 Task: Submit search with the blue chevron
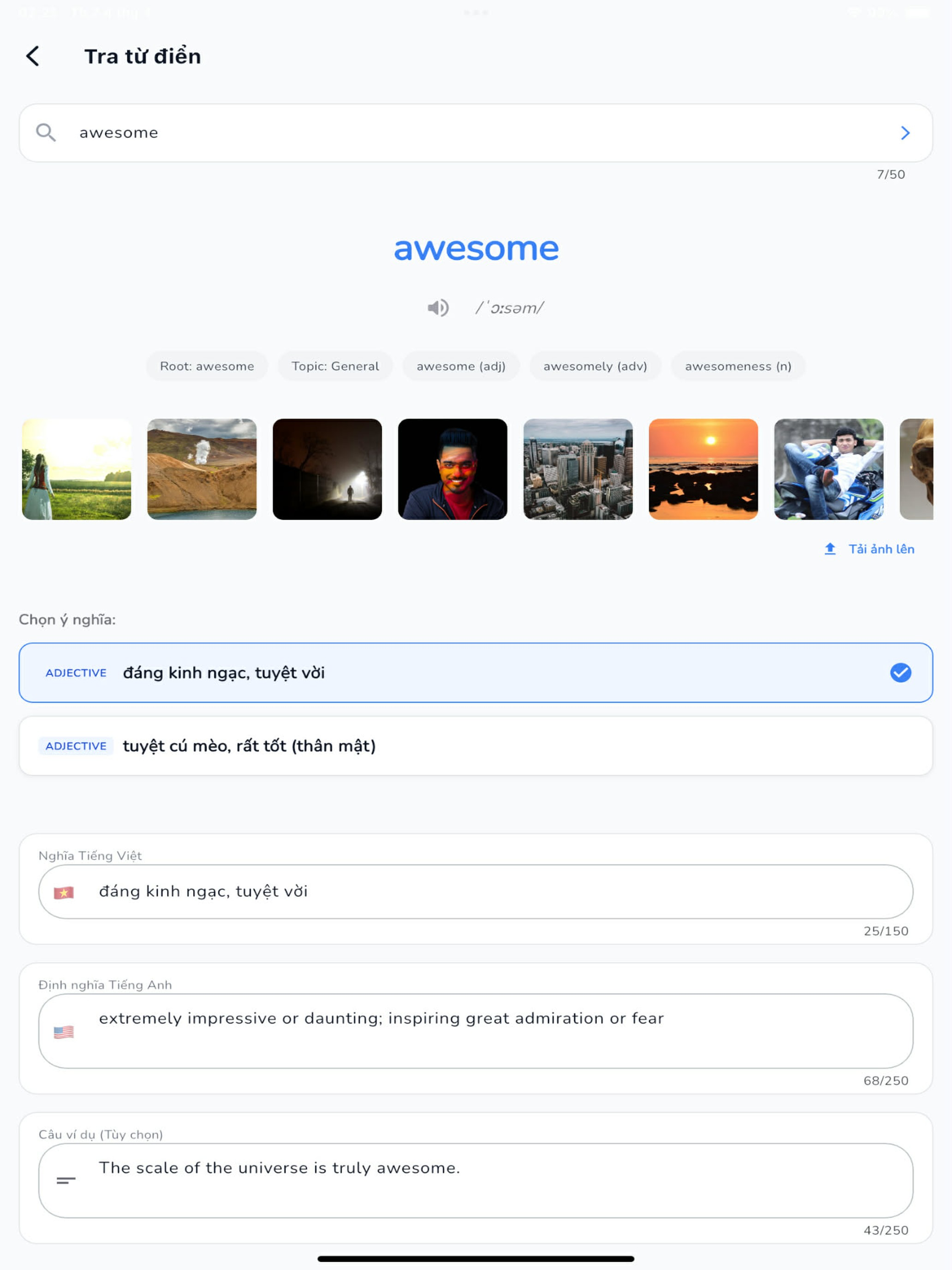point(905,133)
